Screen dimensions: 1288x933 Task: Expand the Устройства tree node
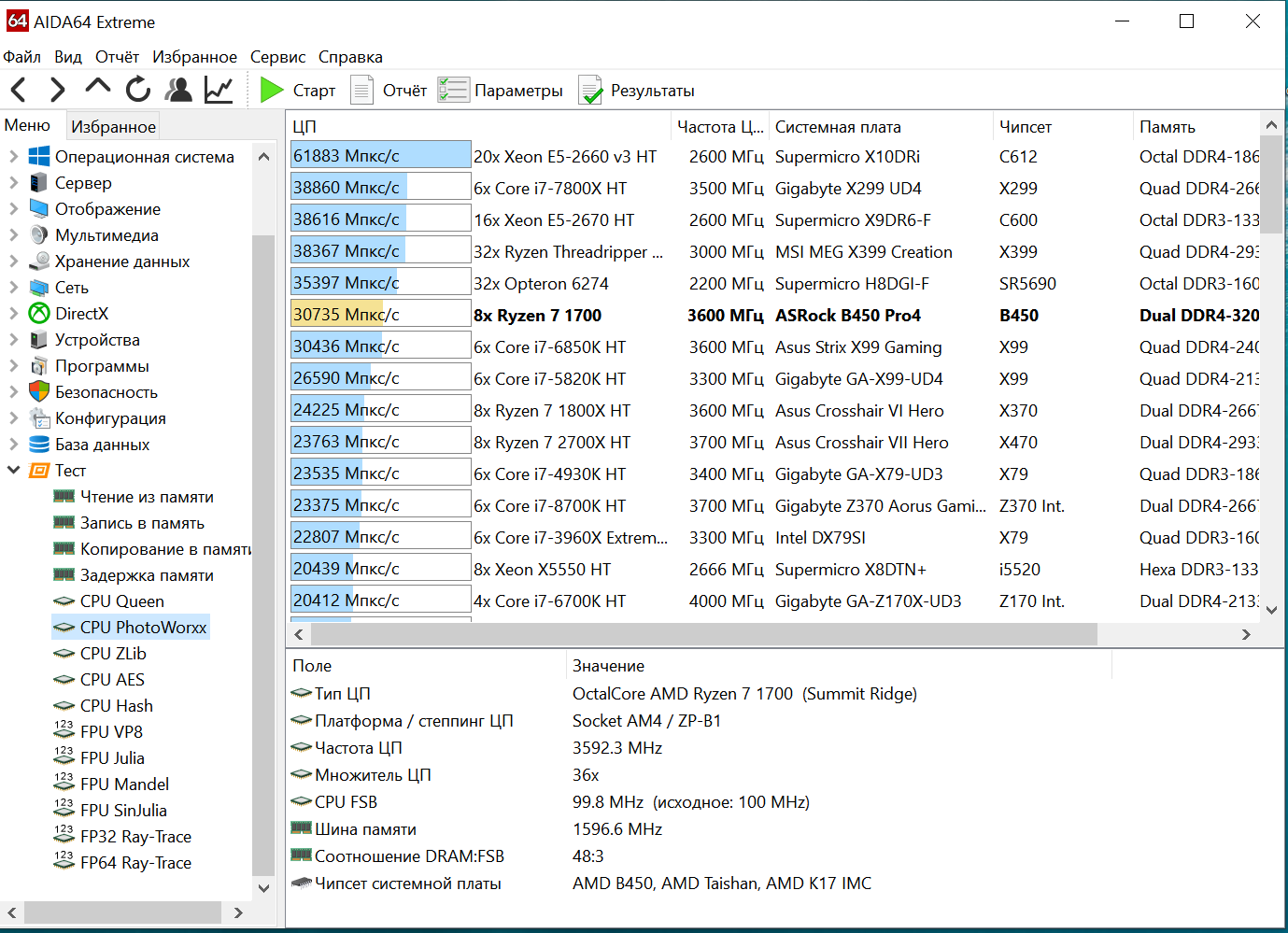[x=13, y=339]
